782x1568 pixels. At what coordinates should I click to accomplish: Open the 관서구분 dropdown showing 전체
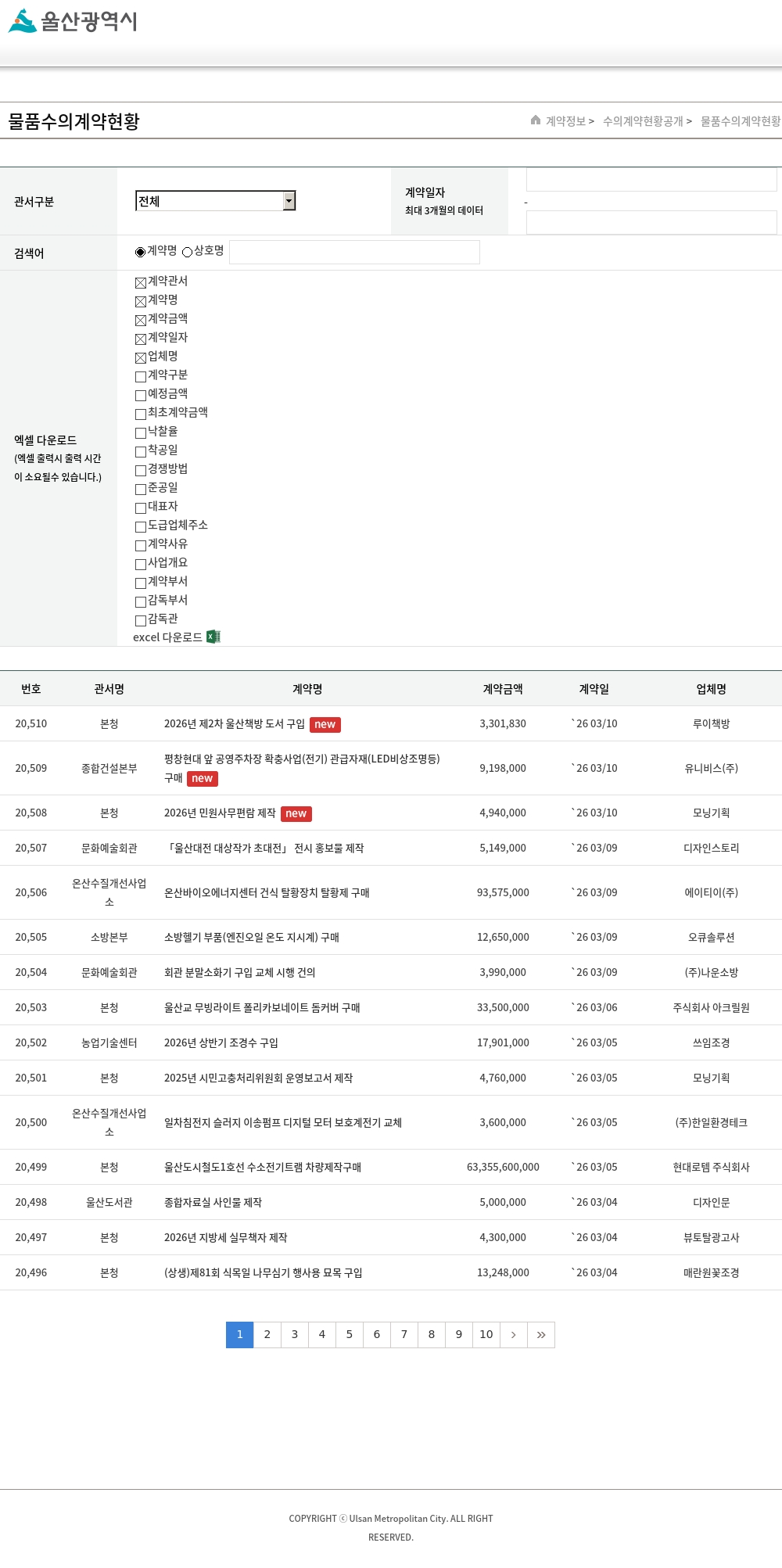[215, 201]
